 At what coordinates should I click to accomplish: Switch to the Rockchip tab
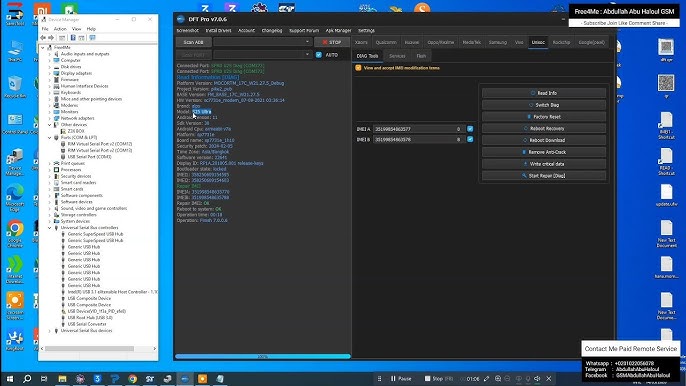561,42
